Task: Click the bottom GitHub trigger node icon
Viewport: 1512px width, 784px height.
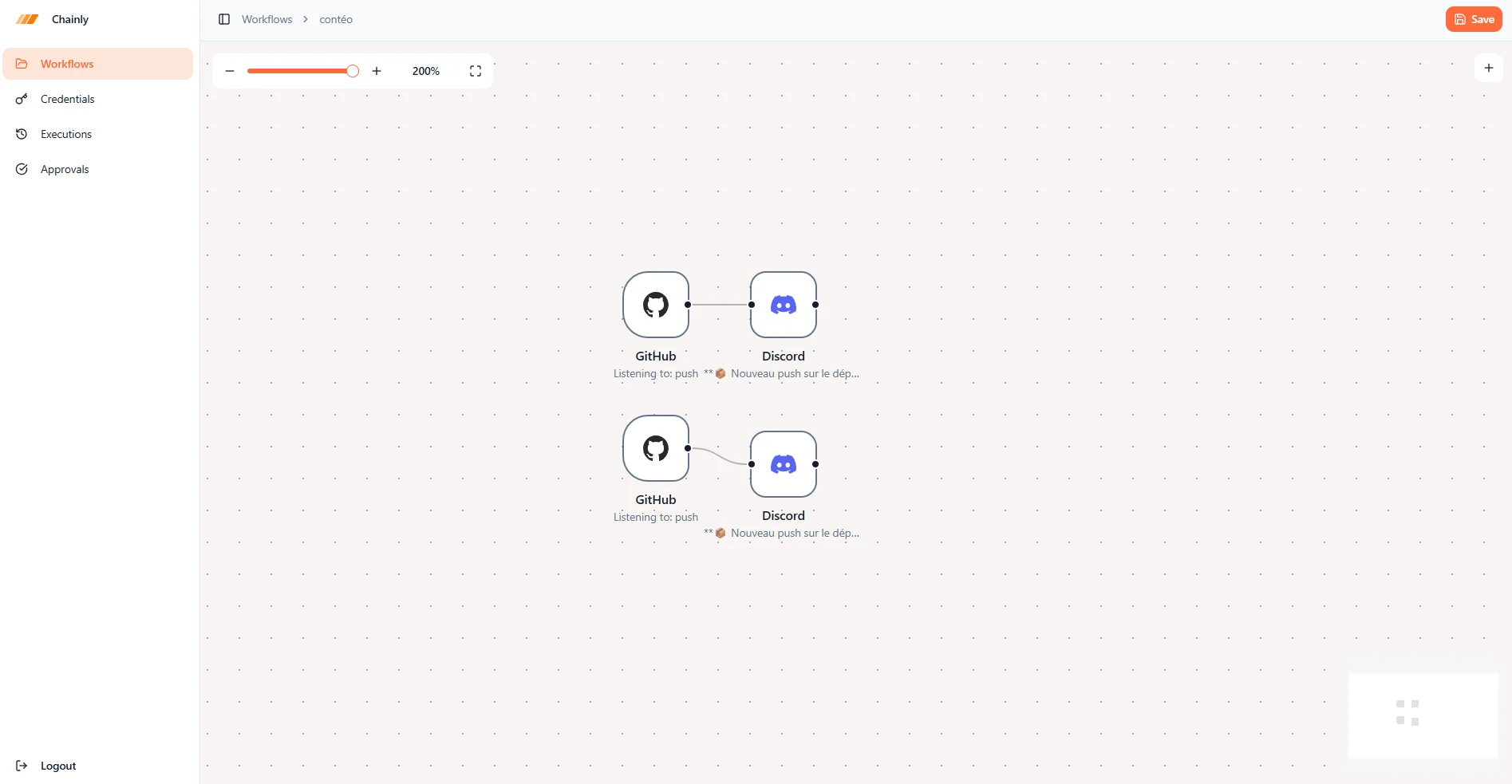Action: 655,448
